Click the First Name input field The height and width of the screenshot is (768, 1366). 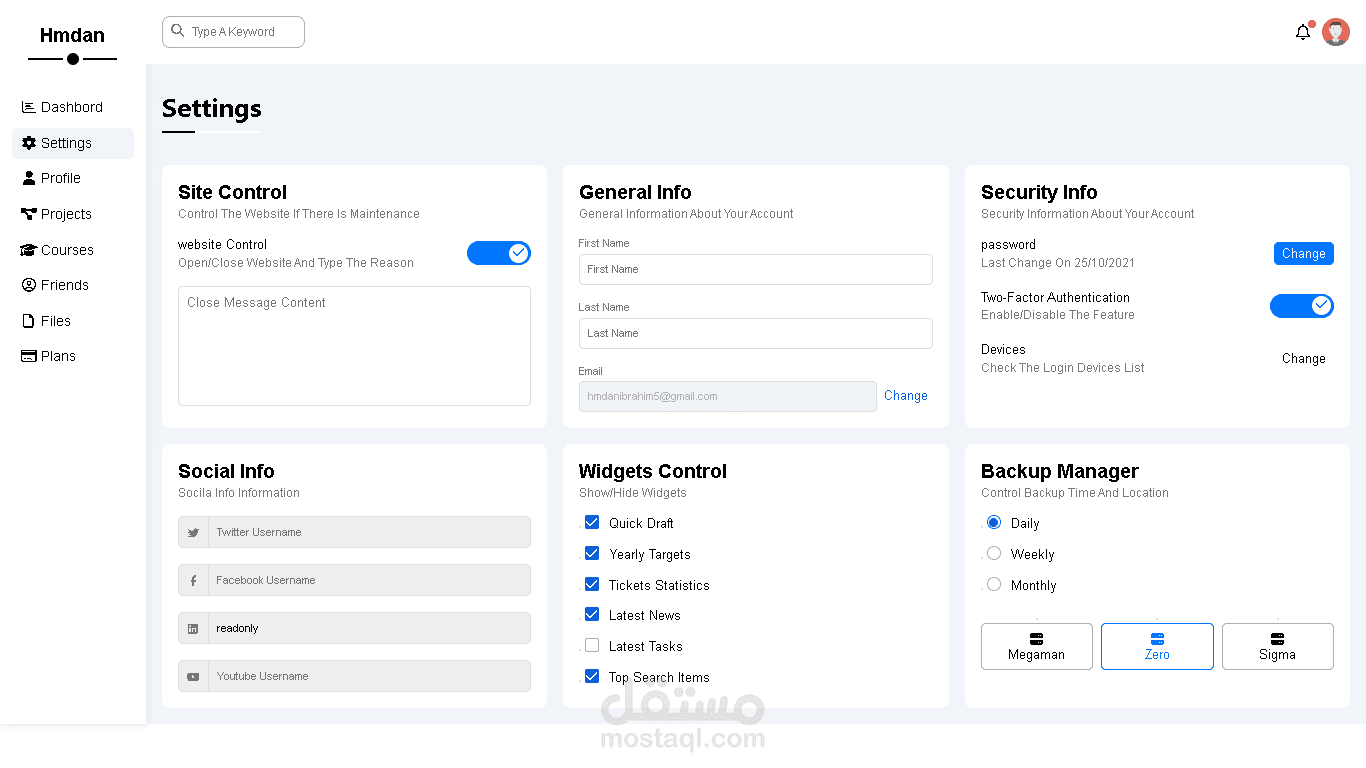click(756, 269)
